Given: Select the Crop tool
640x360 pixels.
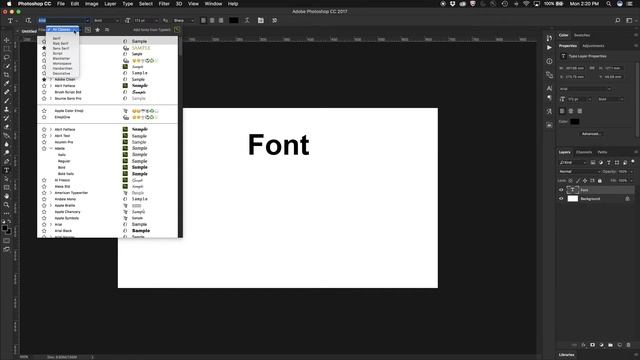Looking at the screenshot, I should [x=7, y=75].
